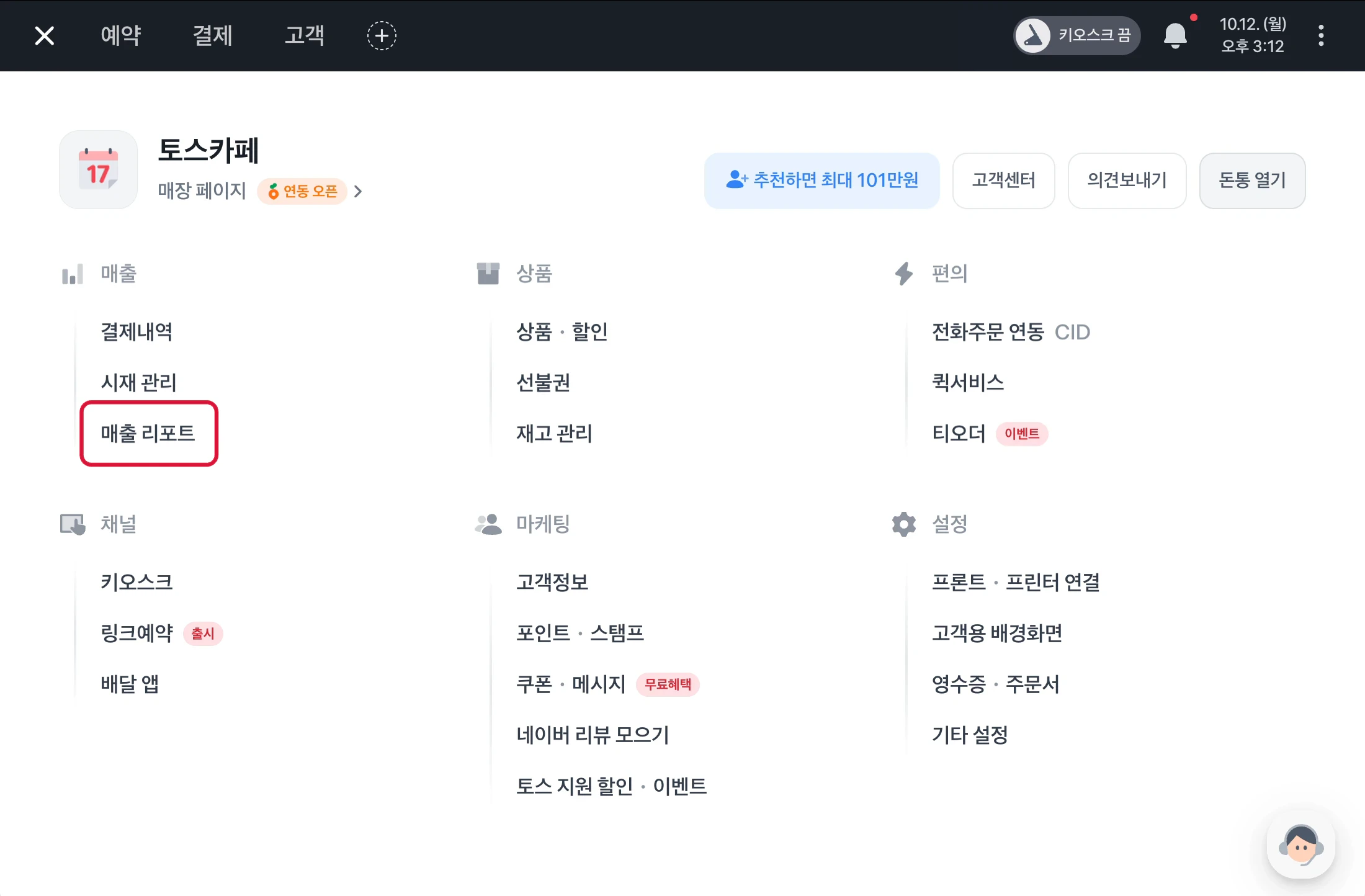Open the 예약 tab
This screenshot has height=896, width=1365.
121,35
